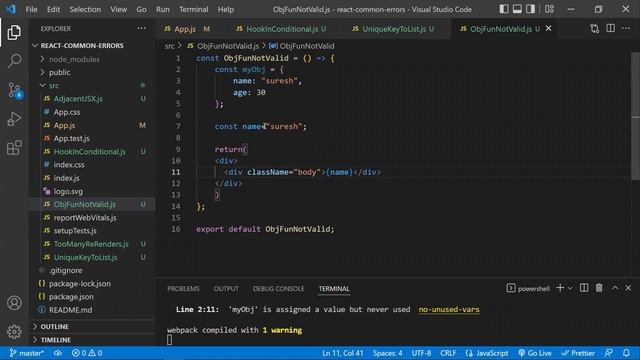Open the Edit menu

tap(53, 9)
